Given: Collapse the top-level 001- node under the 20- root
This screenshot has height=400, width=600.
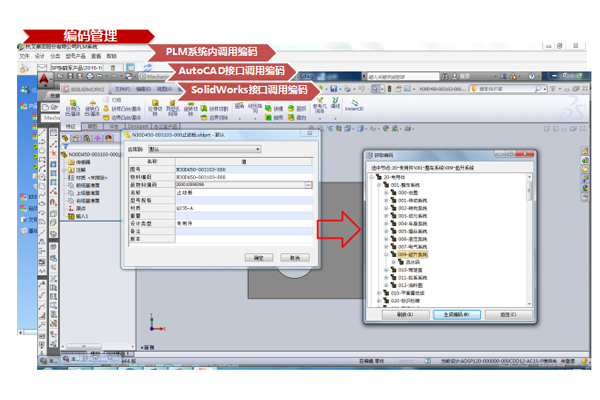Looking at the screenshot, I should pyautogui.click(x=379, y=185).
